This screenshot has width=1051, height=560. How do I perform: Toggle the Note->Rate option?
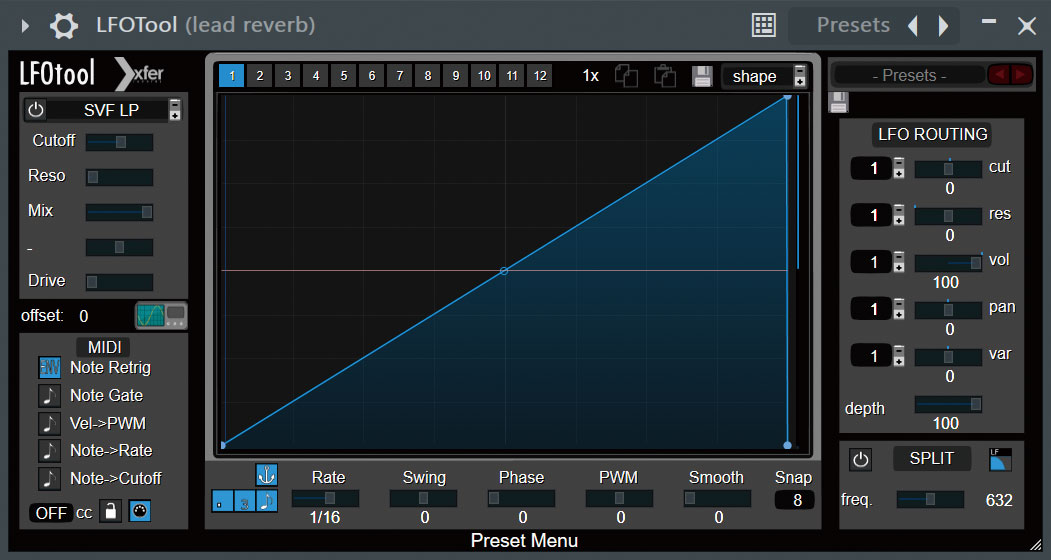point(50,451)
